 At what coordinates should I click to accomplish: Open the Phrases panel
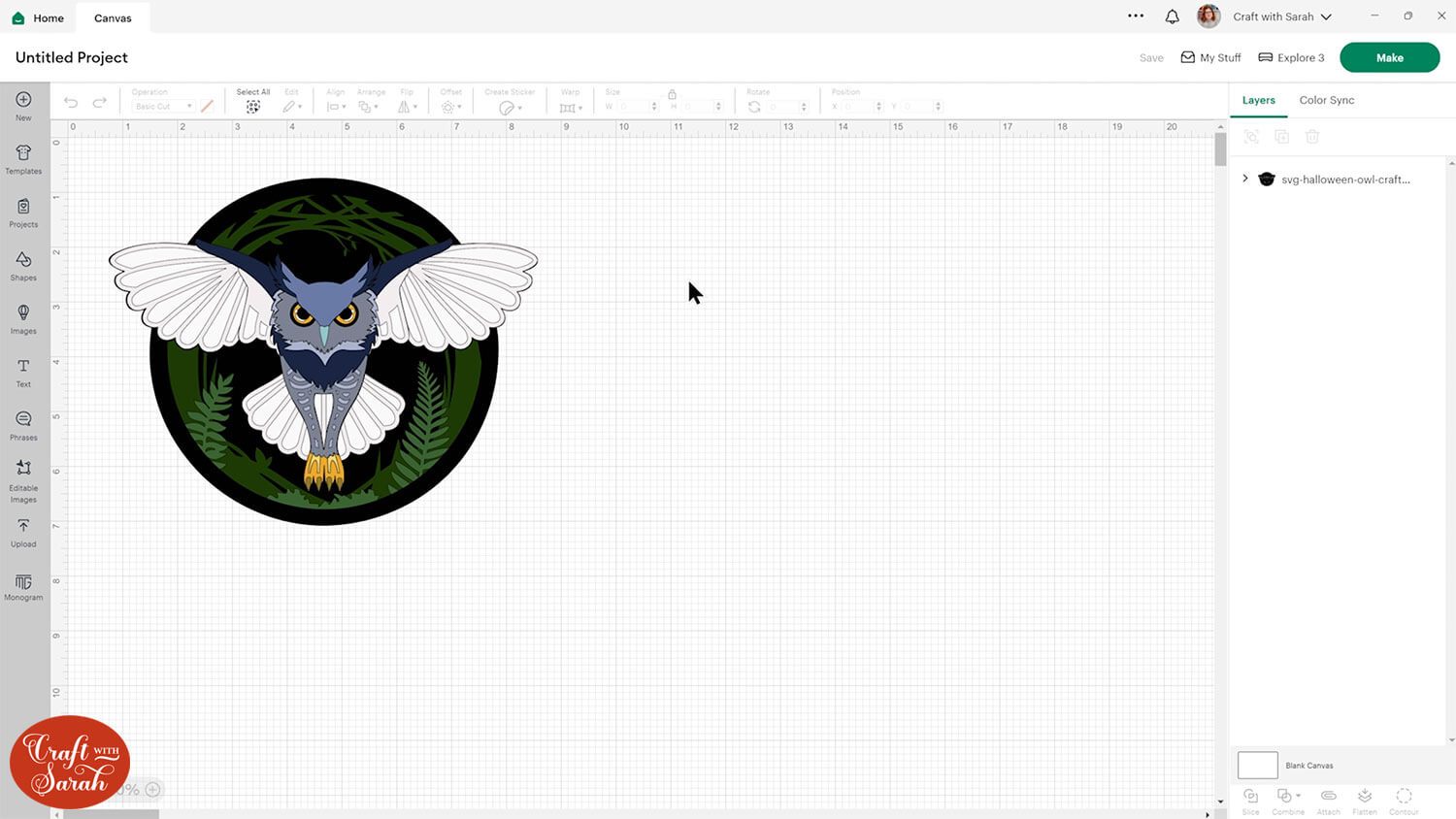(23, 425)
